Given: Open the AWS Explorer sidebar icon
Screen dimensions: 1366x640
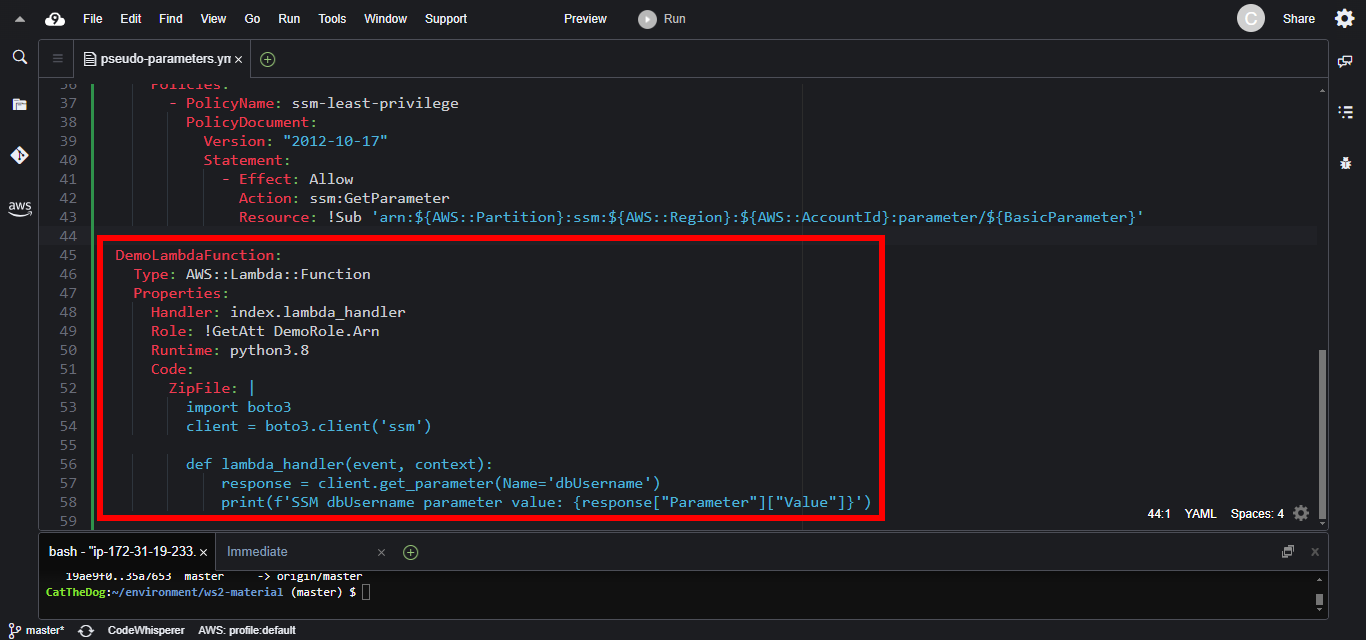Looking at the screenshot, I should pos(19,208).
